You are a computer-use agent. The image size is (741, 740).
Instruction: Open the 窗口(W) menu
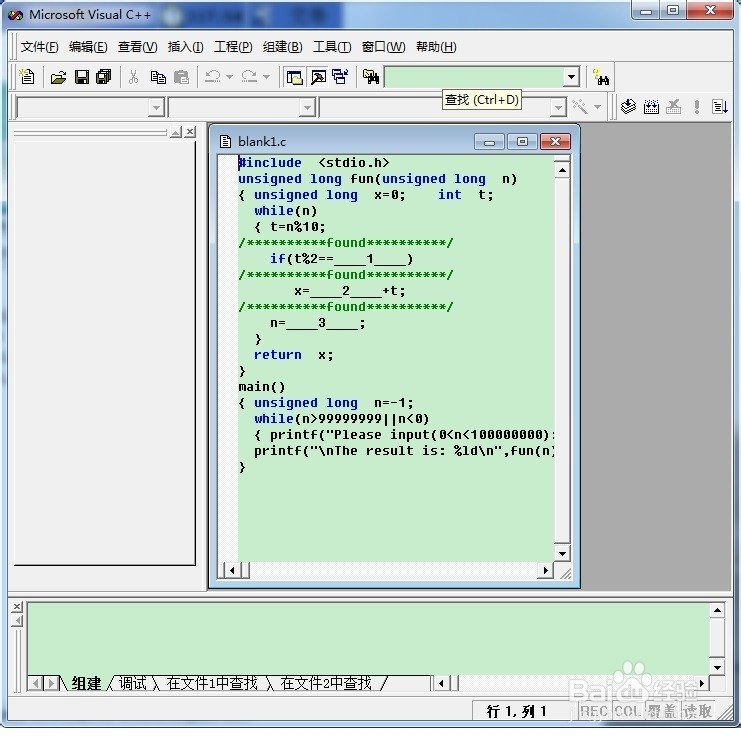point(383,47)
